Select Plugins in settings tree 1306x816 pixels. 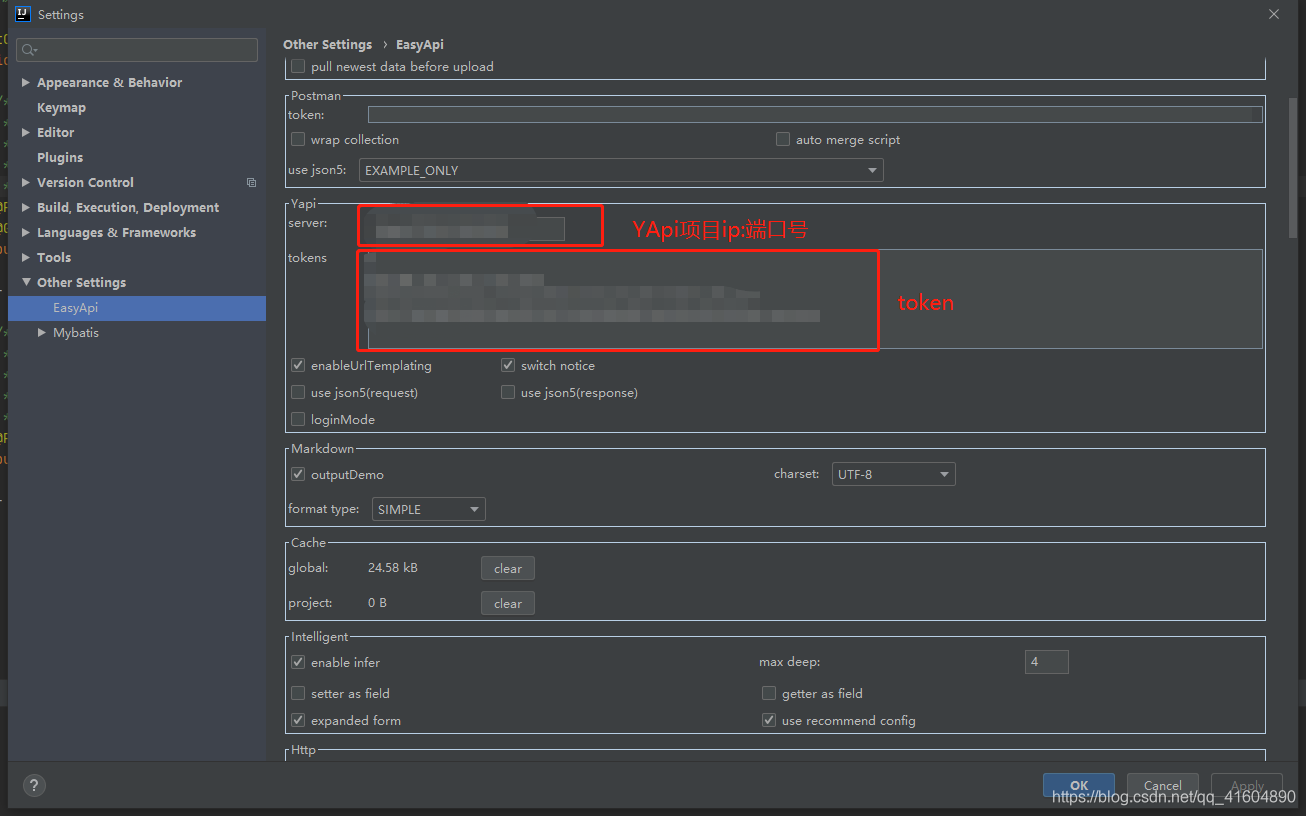point(60,158)
